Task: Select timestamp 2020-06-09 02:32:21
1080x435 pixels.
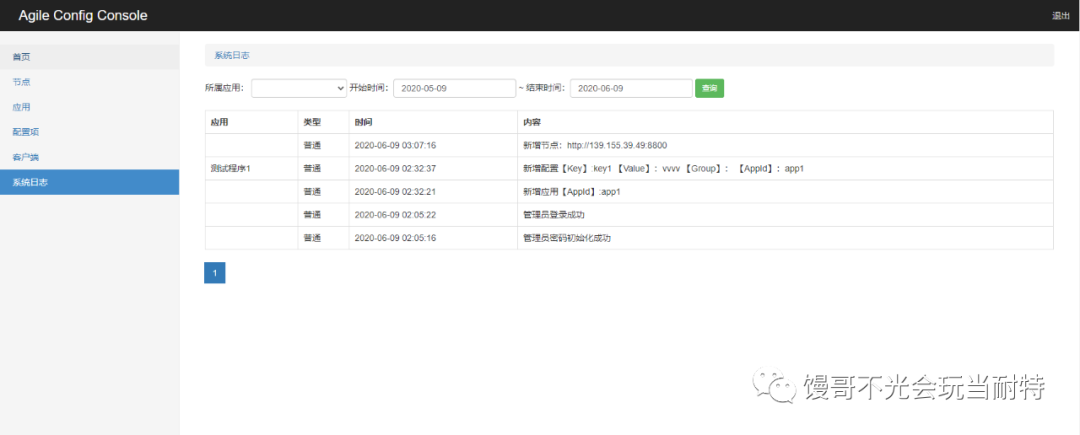Action: pos(395,192)
